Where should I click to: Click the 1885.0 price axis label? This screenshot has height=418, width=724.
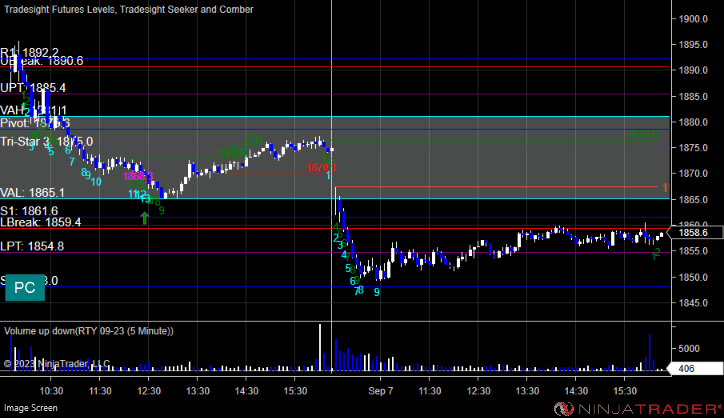coord(693,97)
